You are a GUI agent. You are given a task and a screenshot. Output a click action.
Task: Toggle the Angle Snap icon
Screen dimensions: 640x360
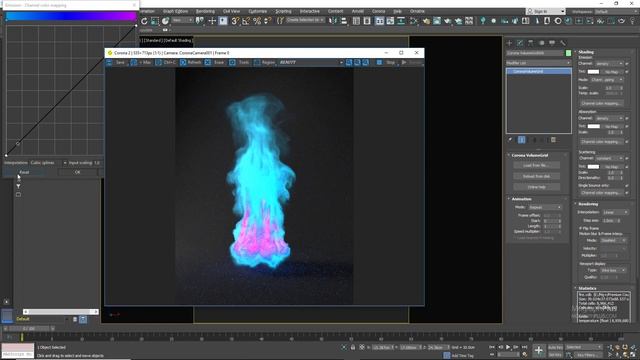click(x=246, y=21)
